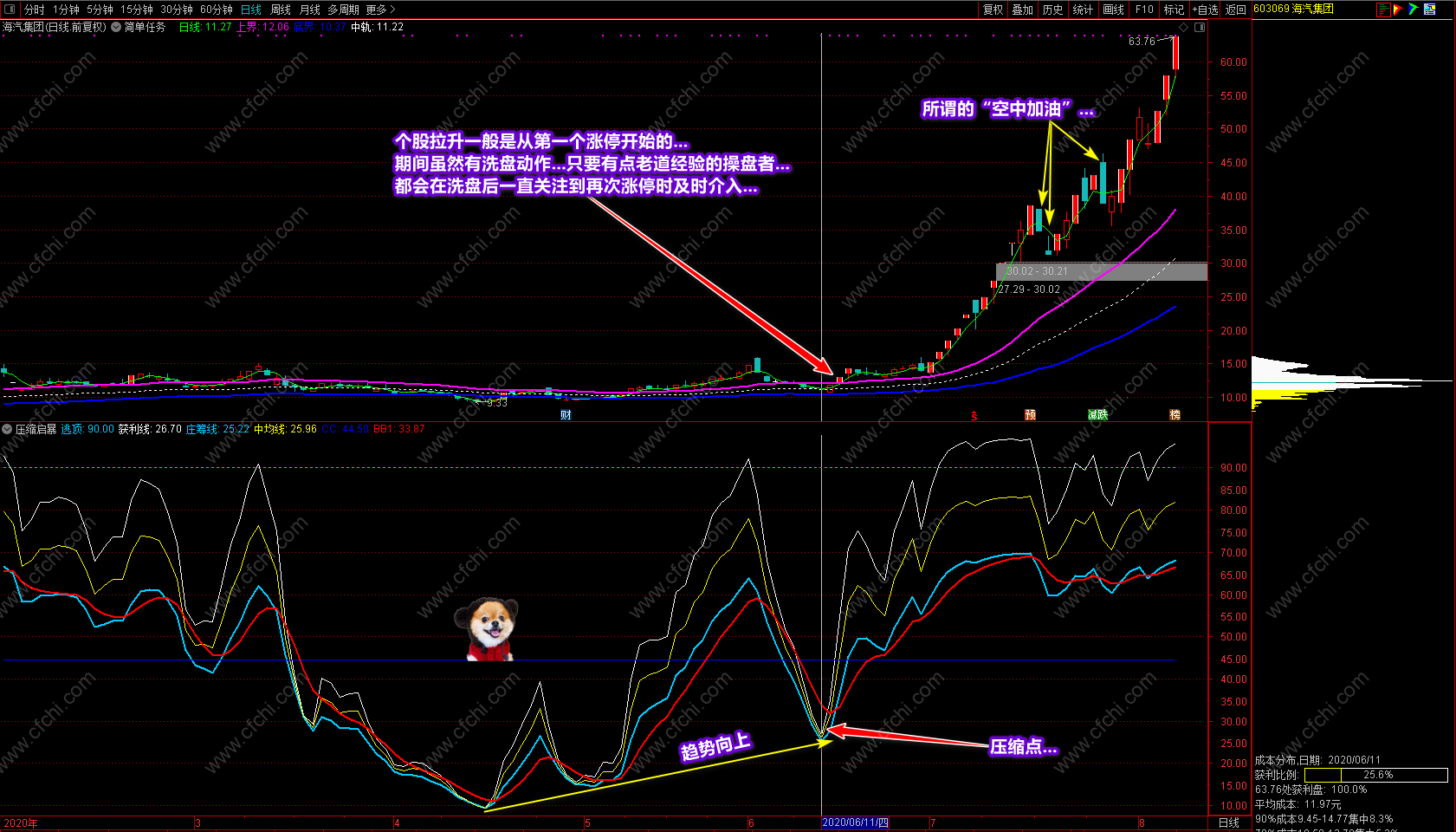
Task: Click the 平均成本: 11.97元 text
Action: point(1298,804)
